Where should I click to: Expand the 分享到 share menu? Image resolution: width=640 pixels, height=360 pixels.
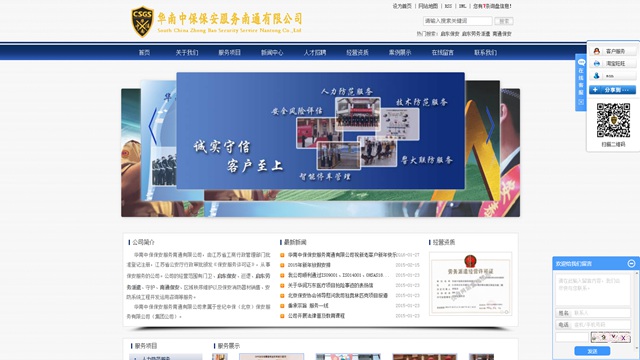point(612,90)
